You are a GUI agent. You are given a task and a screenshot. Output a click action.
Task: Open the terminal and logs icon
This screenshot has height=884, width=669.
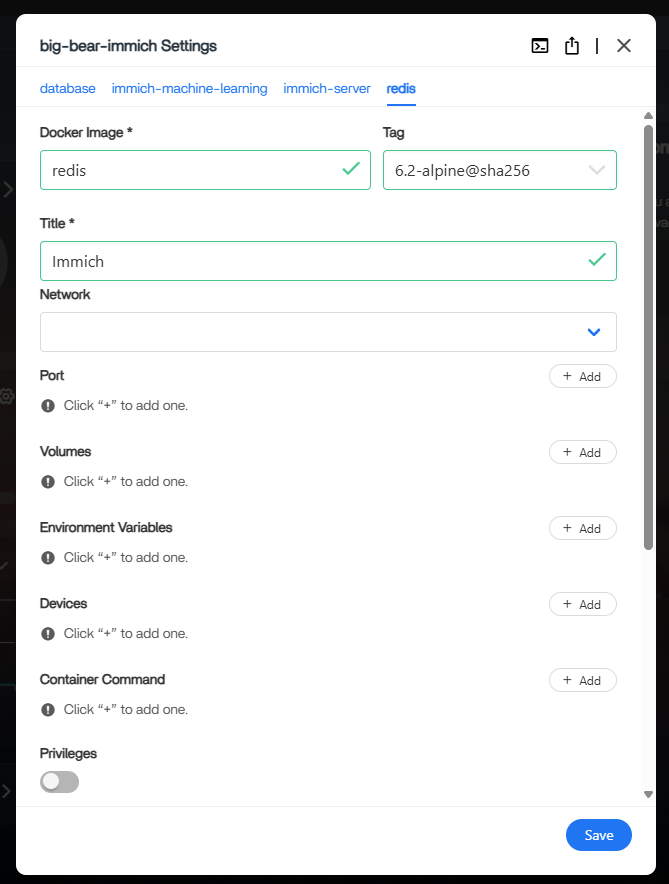click(x=539, y=46)
